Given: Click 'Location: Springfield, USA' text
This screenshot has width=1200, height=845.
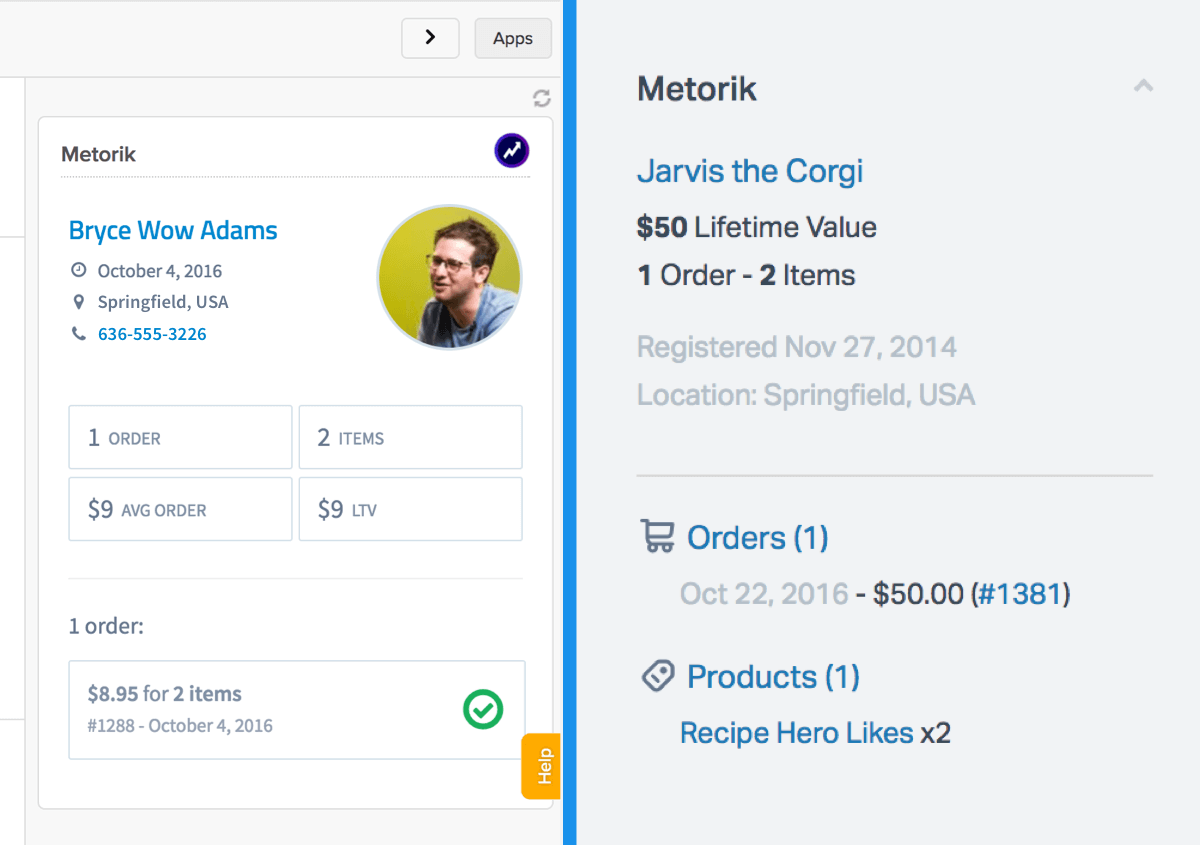Looking at the screenshot, I should (x=806, y=395).
